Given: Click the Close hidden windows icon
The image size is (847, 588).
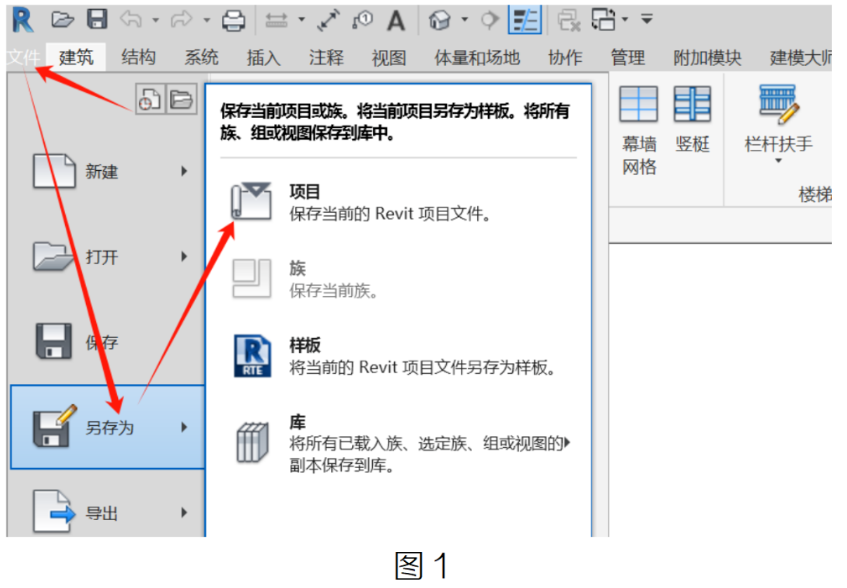Looking at the screenshot, I should coord(569,21).
